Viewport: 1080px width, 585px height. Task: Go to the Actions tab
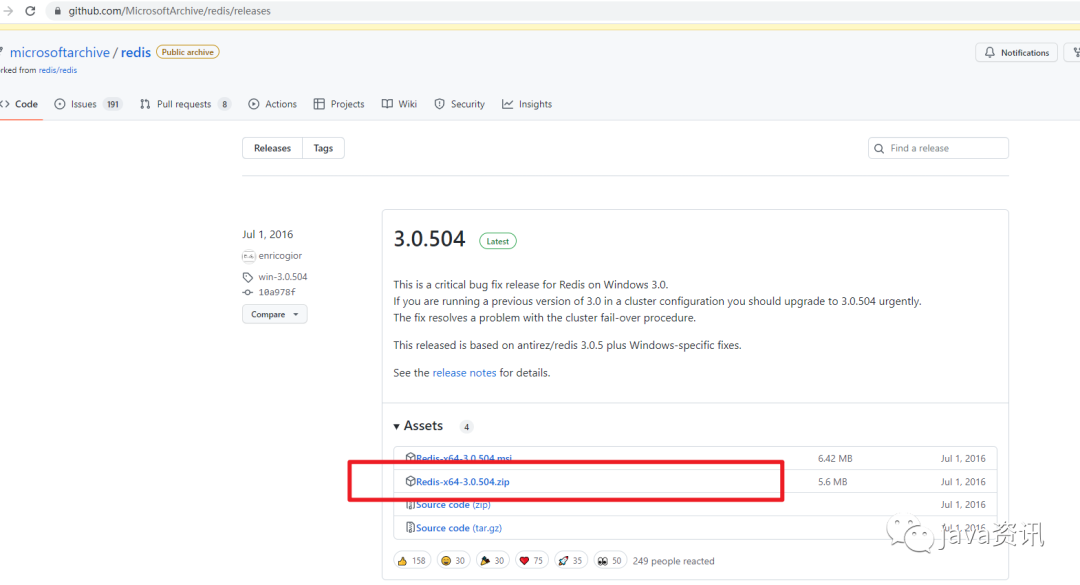tap(273, 104)
